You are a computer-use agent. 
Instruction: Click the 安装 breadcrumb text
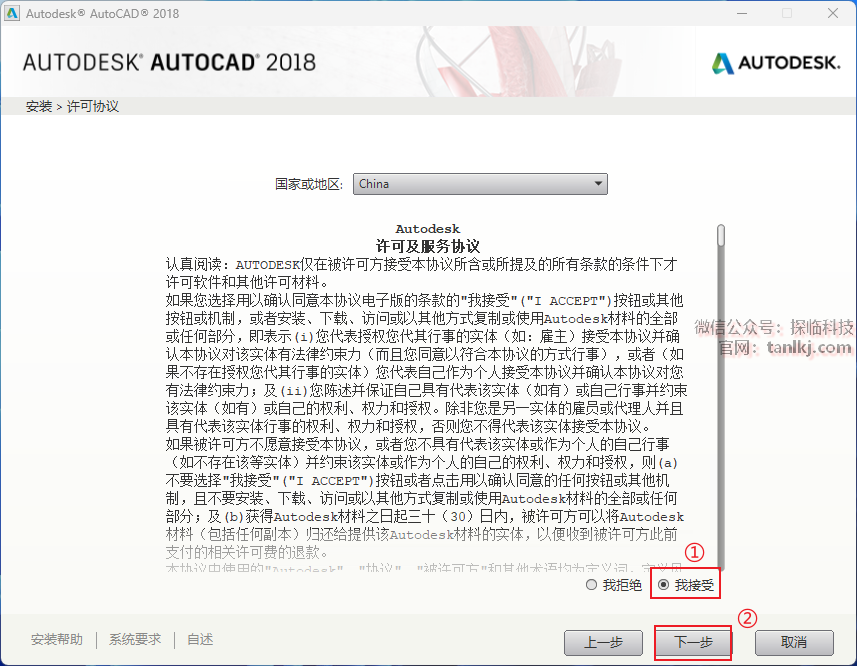pyautogui.click(x=39, y=106)
